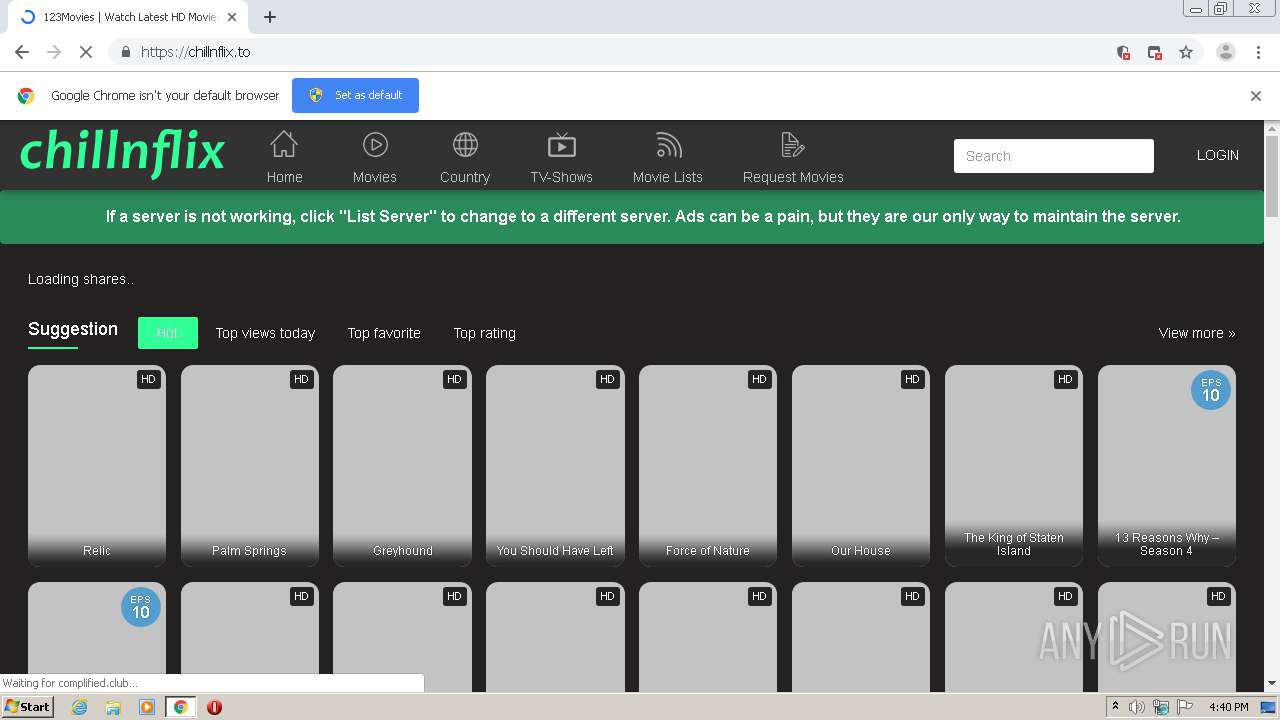Click the red Opera taskbar icon
The image size is (1280, 720).
(214, 707)
